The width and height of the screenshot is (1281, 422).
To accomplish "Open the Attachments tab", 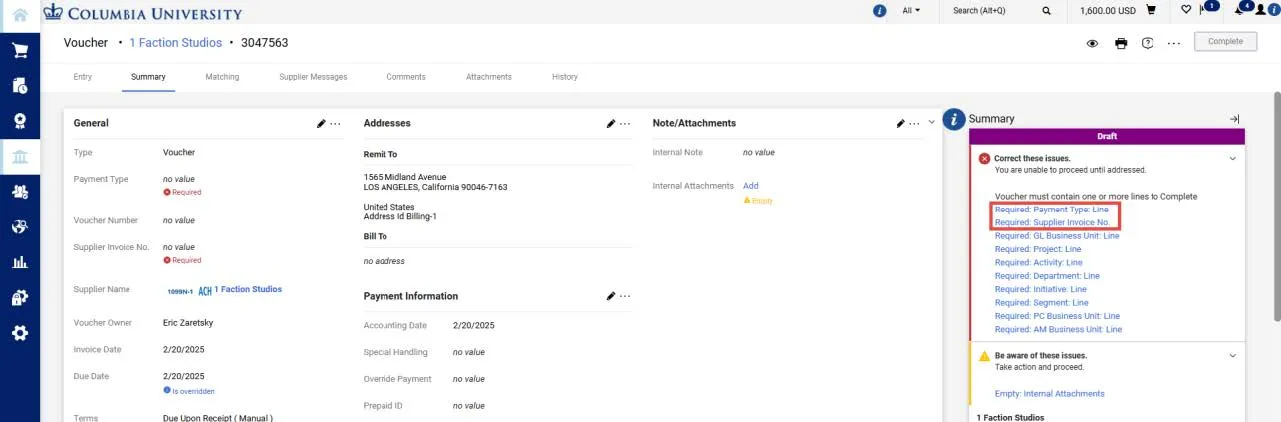I will 489,77.
